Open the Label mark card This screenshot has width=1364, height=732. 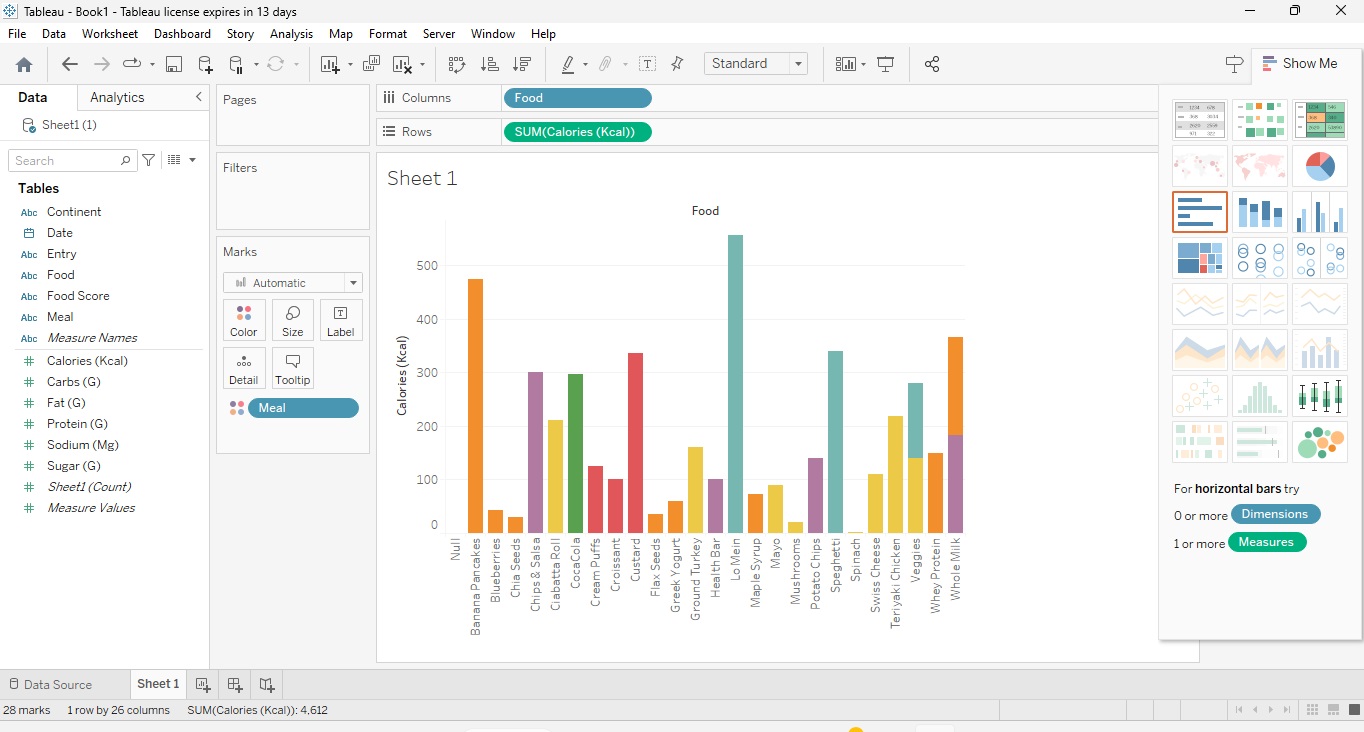click(x=341, y=320)
